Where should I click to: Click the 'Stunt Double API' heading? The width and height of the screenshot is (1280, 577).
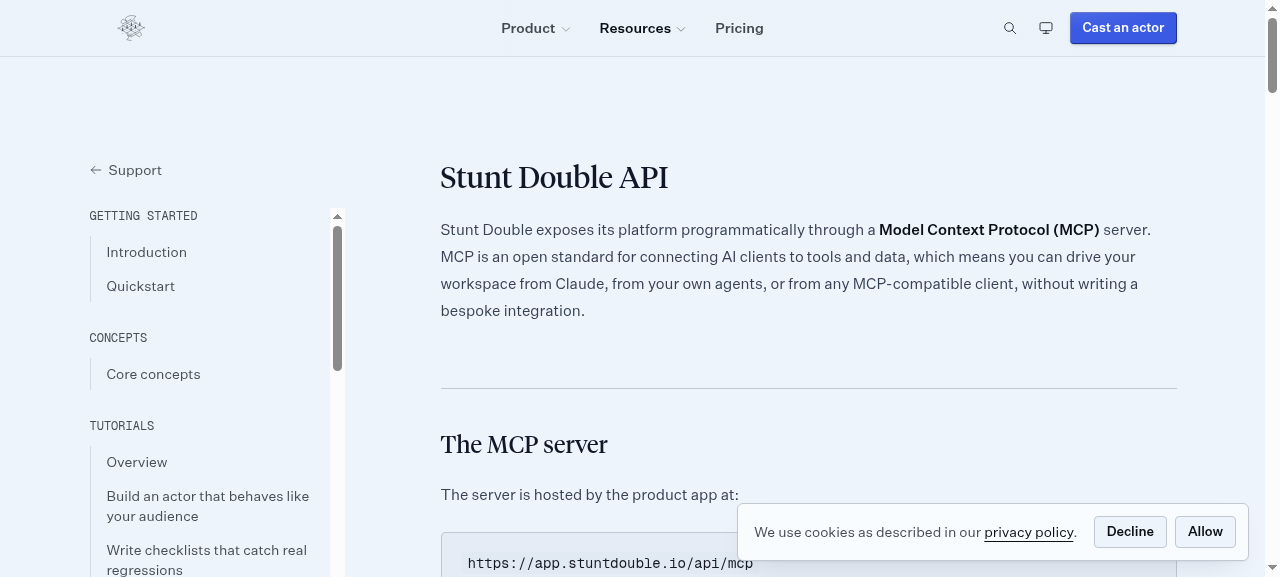[554, 178]
